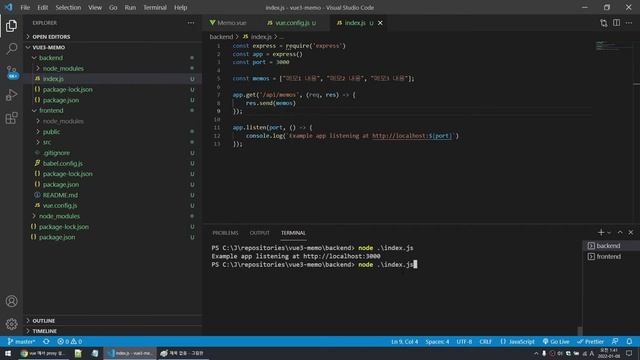Click Ln 9, Col 4 cursor position
640x360 pixels.
pos(404,342)
